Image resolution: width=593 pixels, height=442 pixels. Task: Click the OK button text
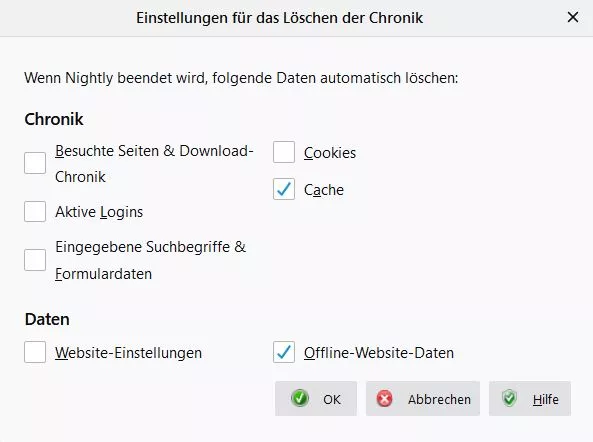pyautogui.click(x=332, y=399)
